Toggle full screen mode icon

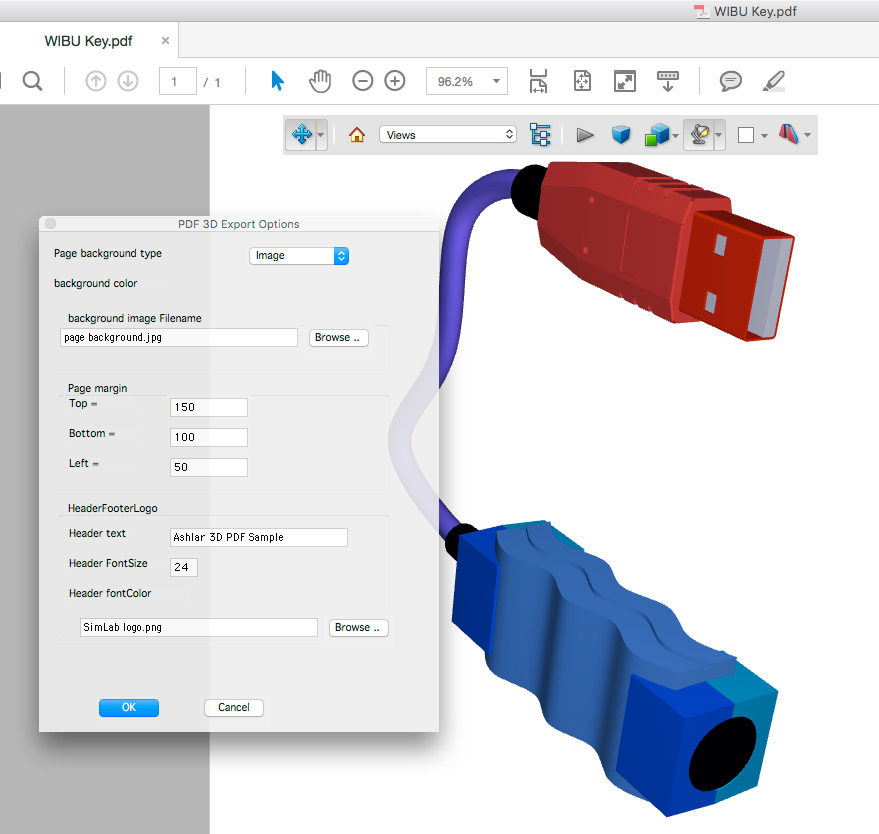tap(625, 81)
